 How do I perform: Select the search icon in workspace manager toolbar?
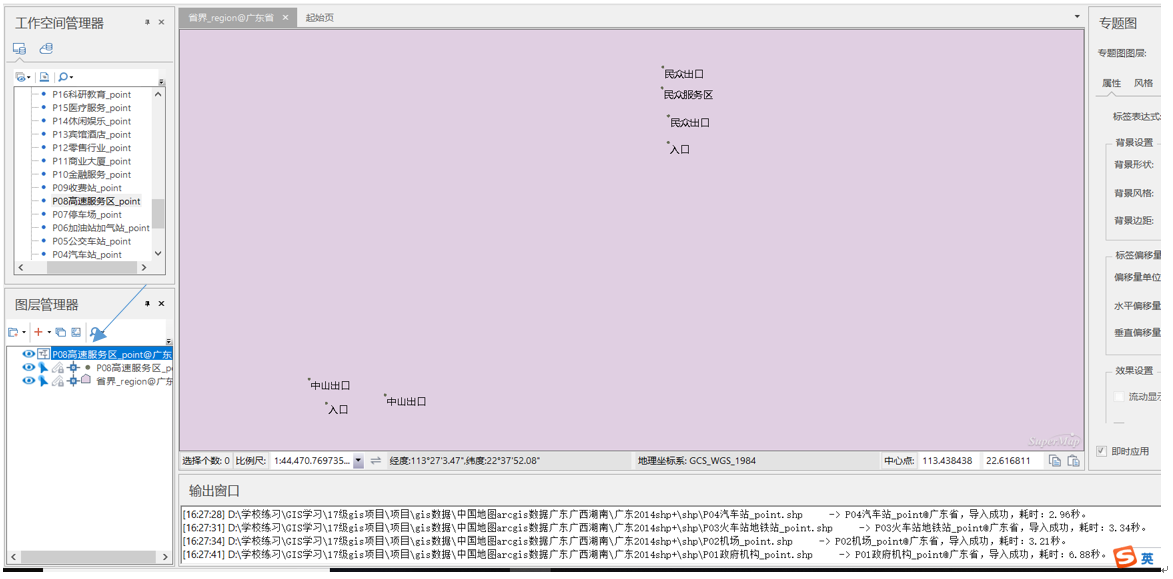(63, 77)
